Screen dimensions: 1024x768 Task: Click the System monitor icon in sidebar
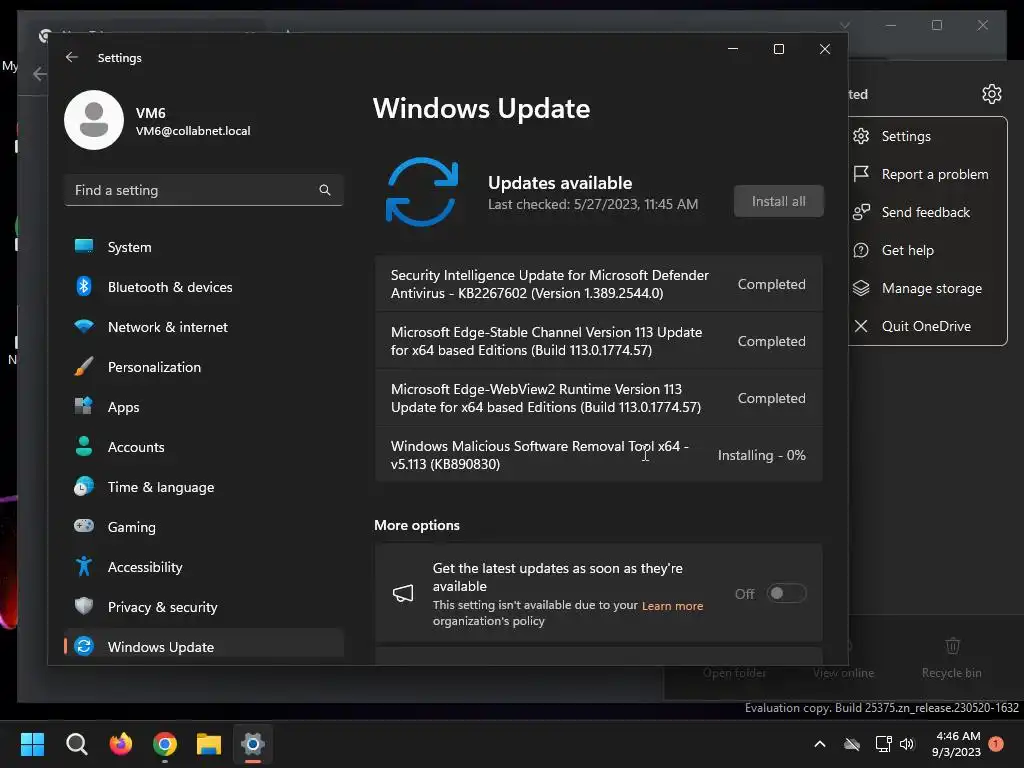[84, 246]
